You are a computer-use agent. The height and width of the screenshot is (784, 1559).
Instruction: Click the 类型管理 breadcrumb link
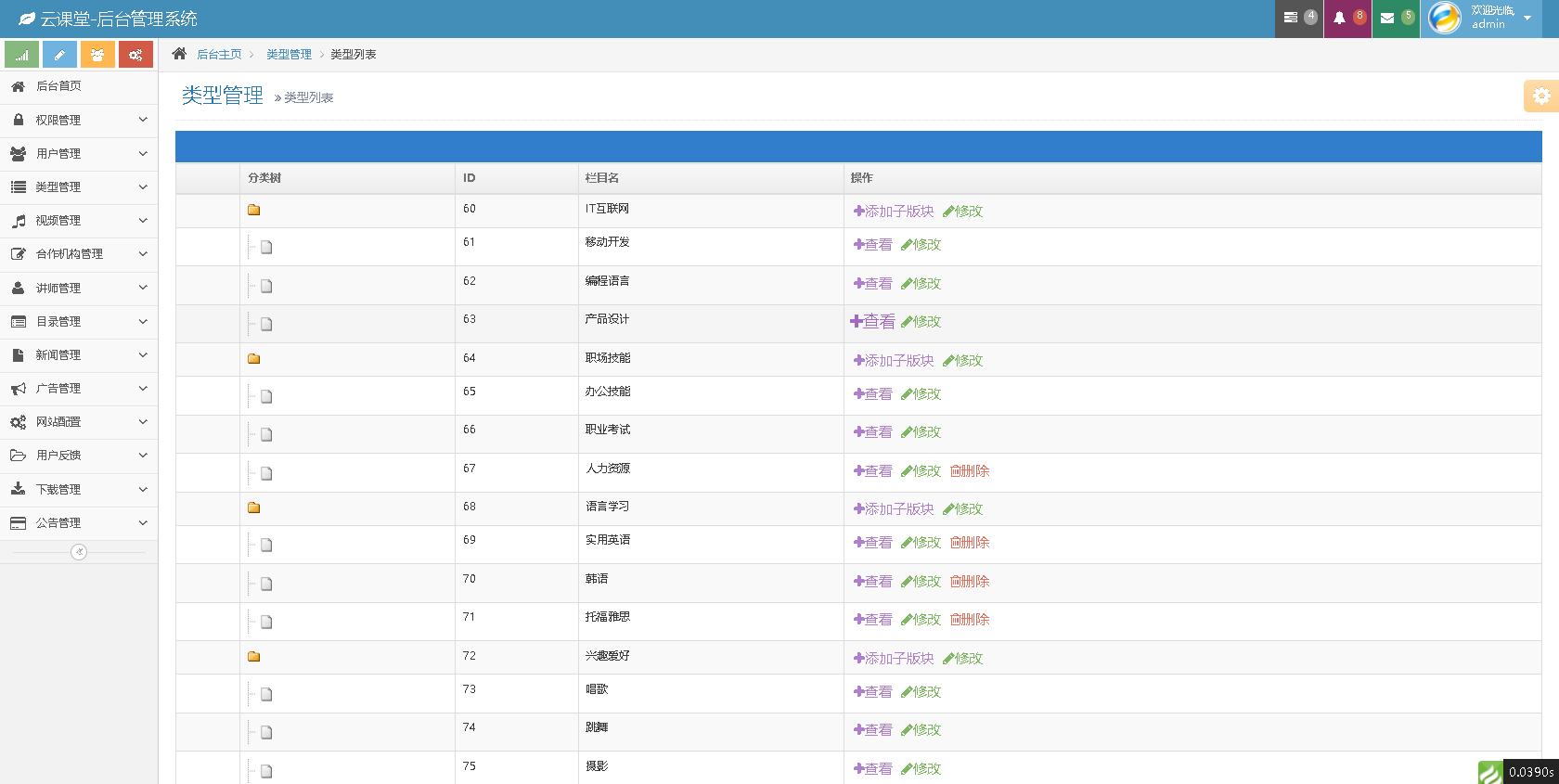[289, 55]
